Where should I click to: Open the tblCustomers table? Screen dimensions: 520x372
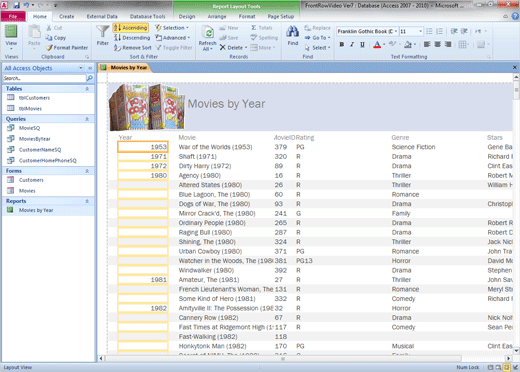[x=34, y=98]
